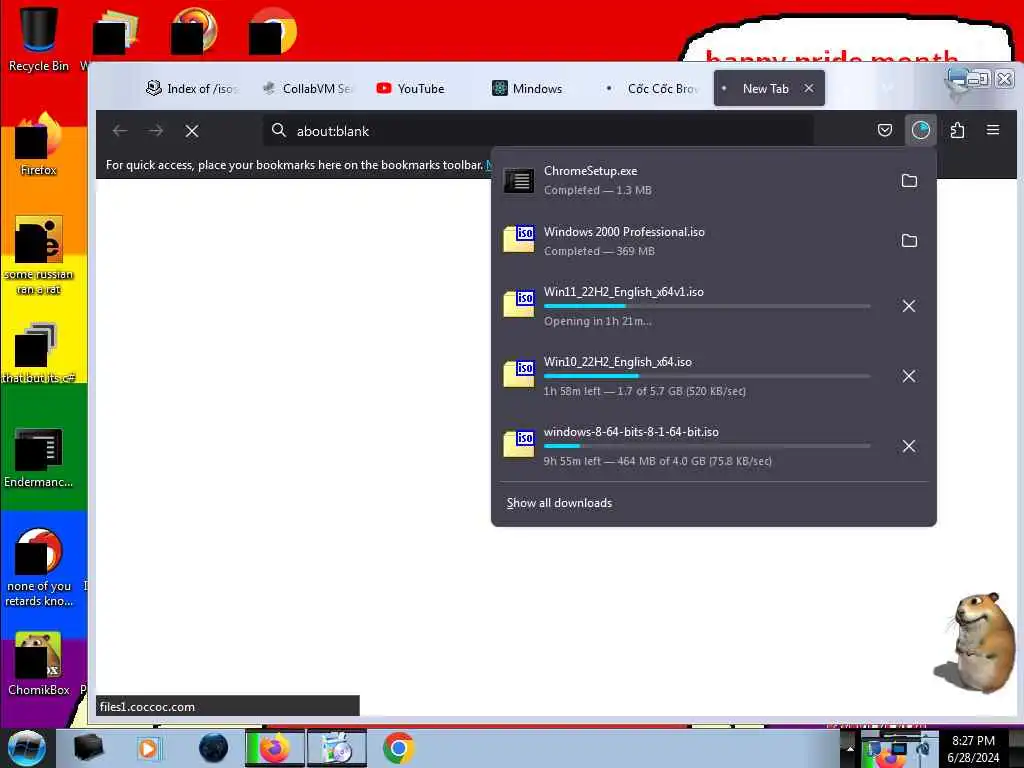The height and width of the screenshot is (768, 1024).
Task: Cancel the Win11_22H2_English_x64v1.iso download
Action: (x=908, y=306)
